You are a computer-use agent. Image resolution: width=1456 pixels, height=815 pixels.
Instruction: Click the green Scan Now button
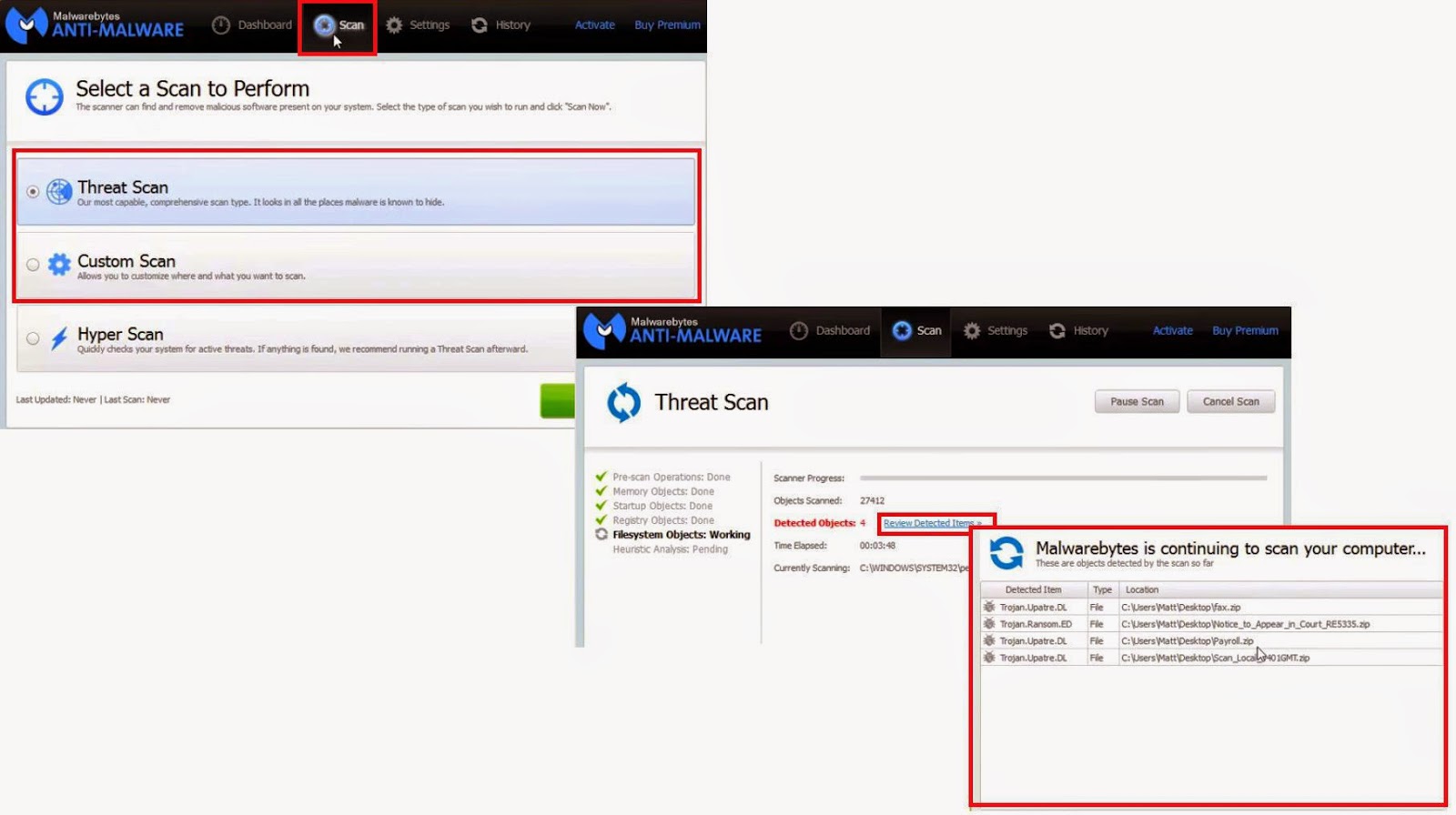(558, 401)
